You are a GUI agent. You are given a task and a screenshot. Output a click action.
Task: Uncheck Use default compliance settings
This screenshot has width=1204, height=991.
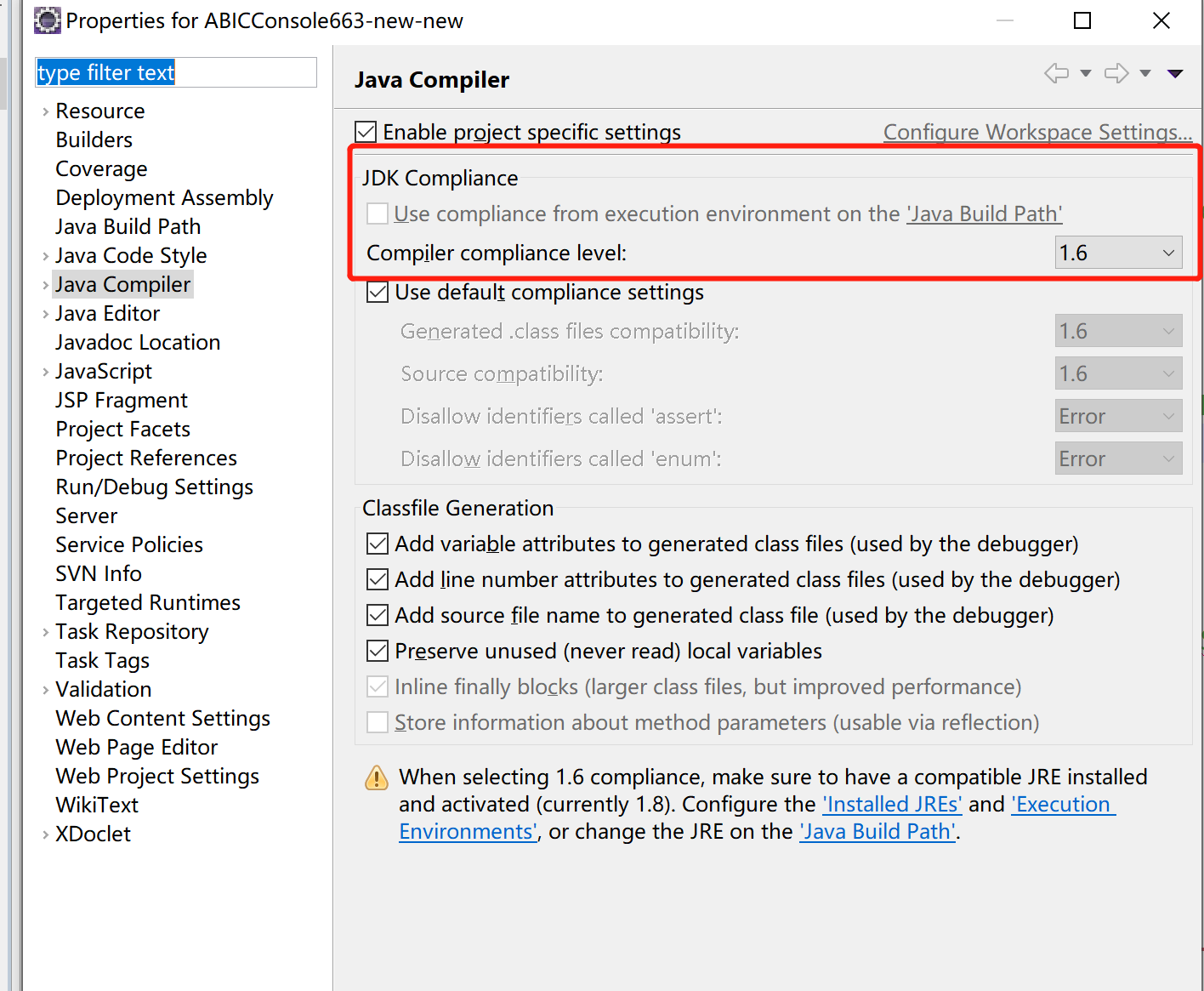click(x=377, y=292)
